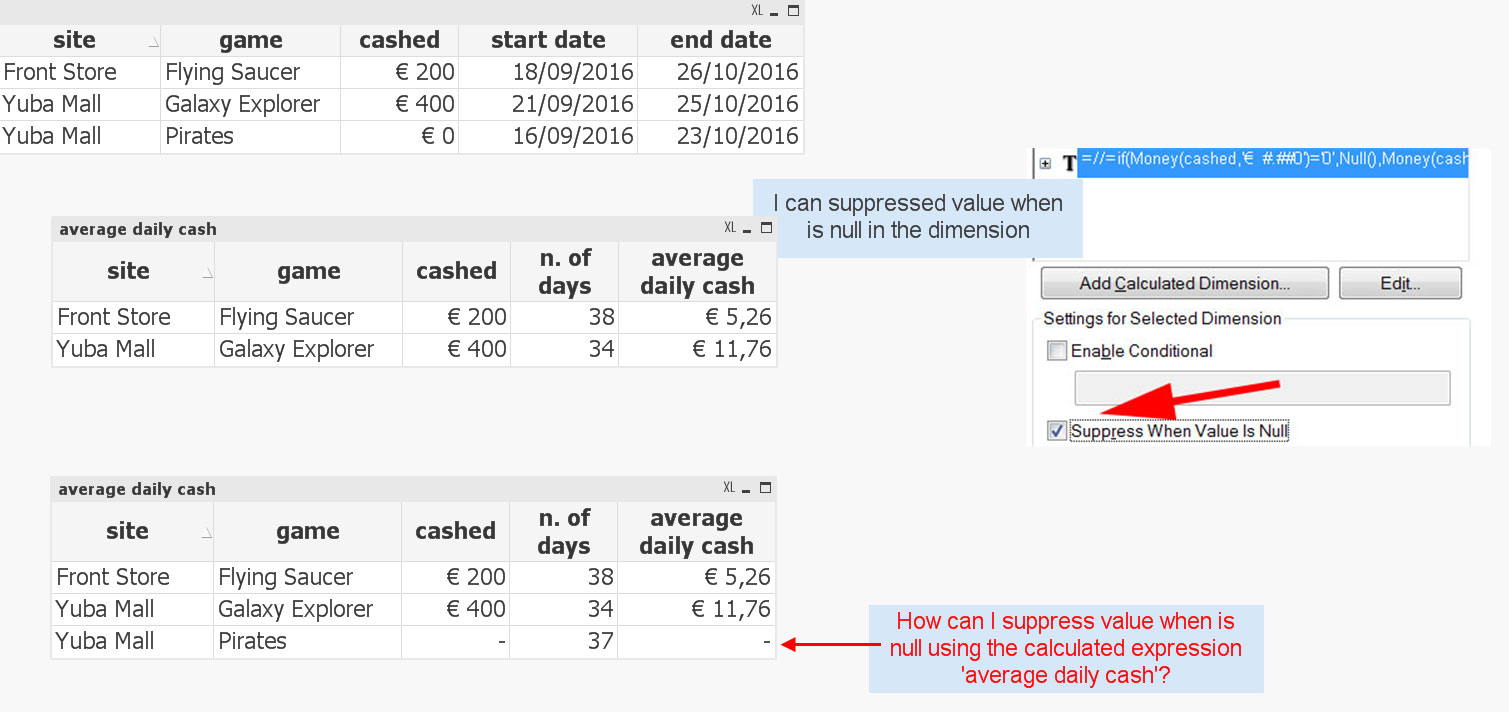Click the conditional expression input field
The width and height of the screenshot is (1509, 712).
point(1261,388)
